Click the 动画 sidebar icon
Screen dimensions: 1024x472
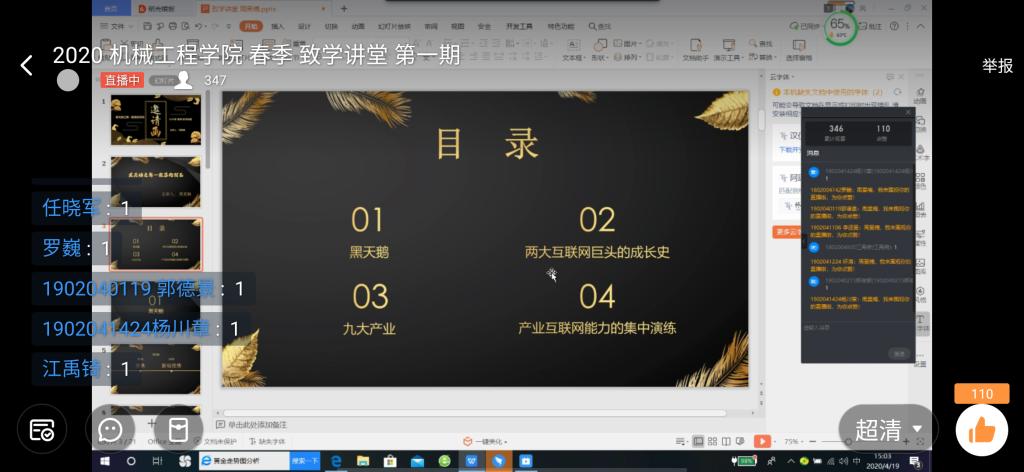point(920,95)
